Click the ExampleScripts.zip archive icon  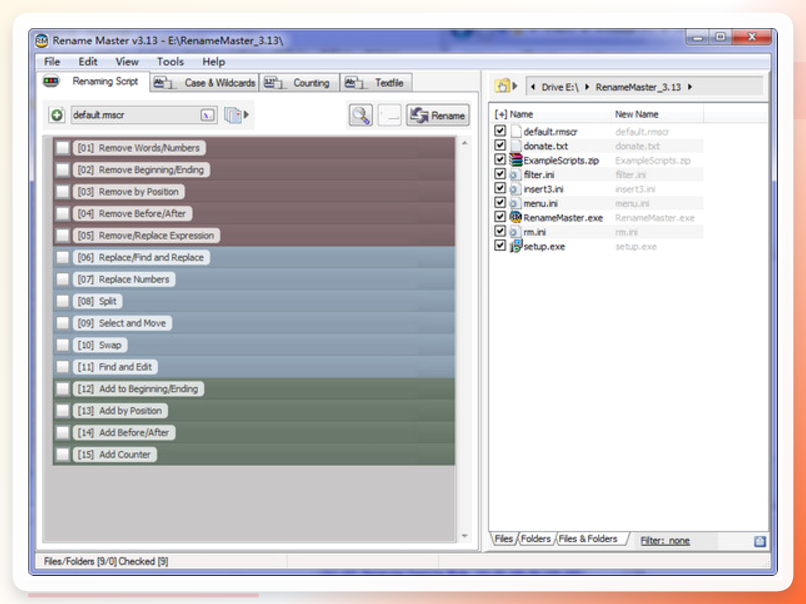pos(516,160)
